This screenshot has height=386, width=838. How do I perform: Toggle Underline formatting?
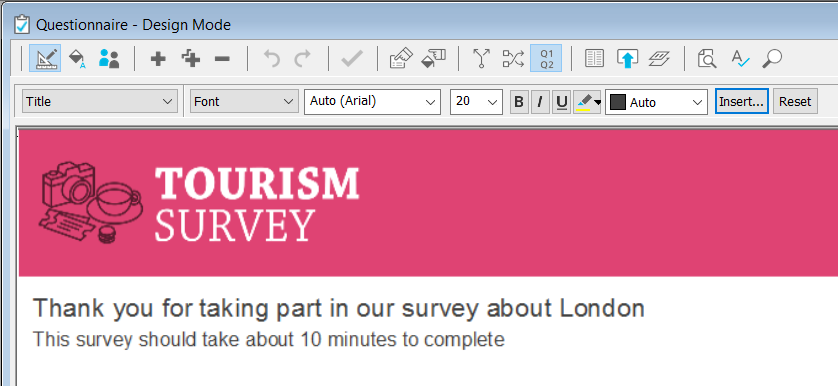pyautogui.click(x=561, y=102)
